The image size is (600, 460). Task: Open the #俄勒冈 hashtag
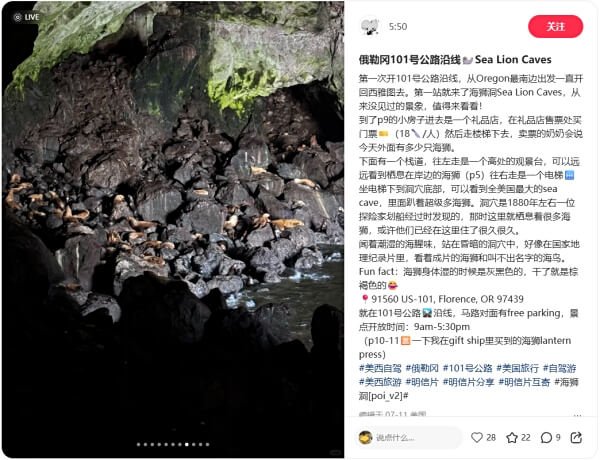tap(422, 368)
